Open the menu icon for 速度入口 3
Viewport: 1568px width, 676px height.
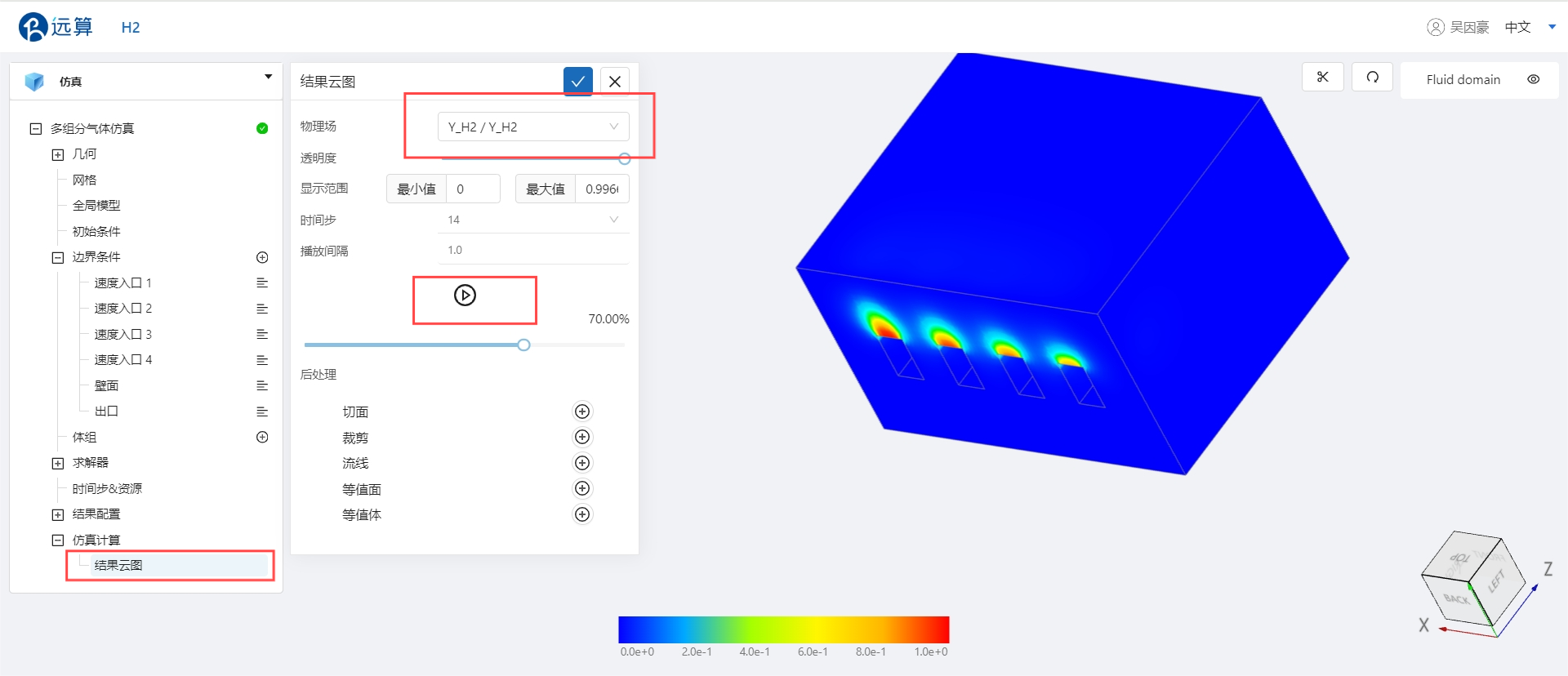click(x=262, y=334)
